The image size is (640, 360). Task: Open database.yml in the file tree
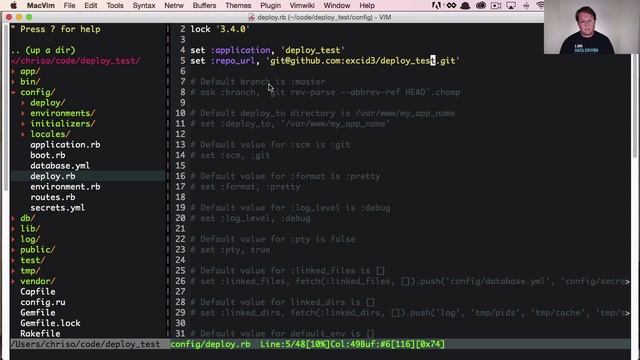60,166
